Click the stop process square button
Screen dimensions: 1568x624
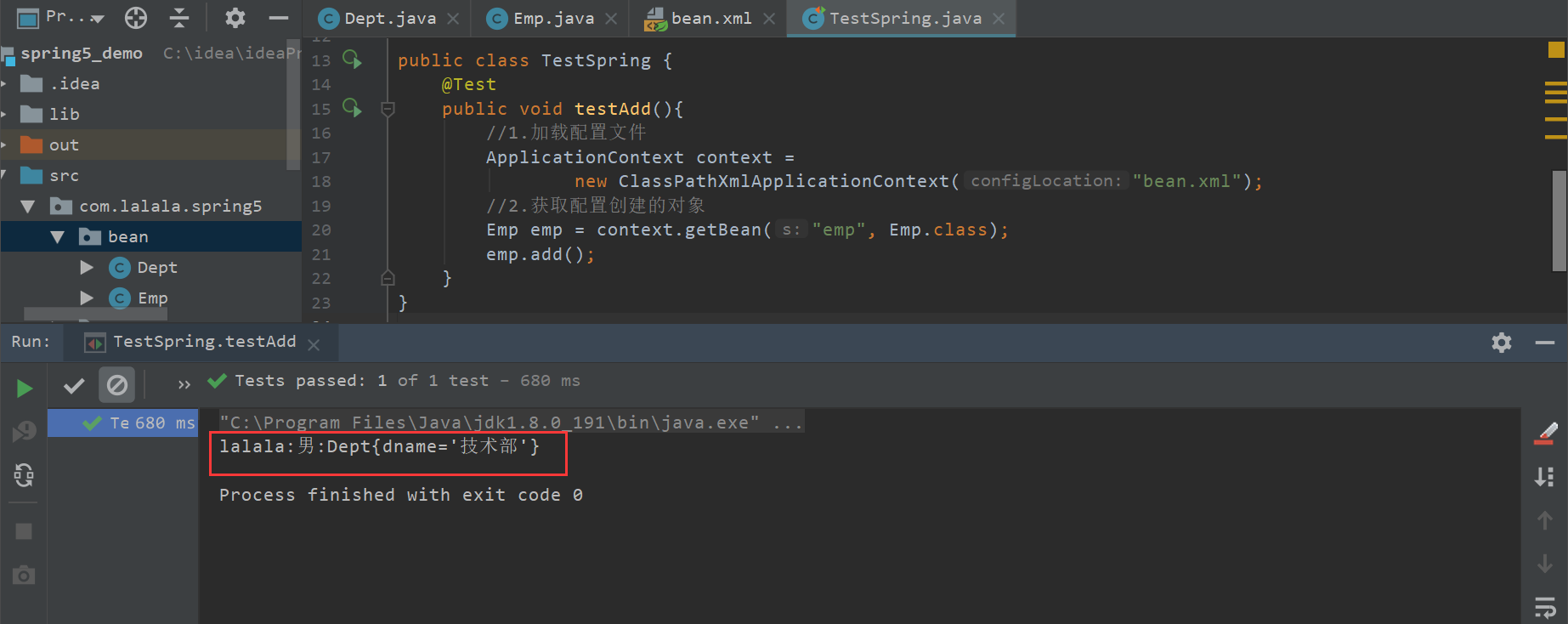24,531
